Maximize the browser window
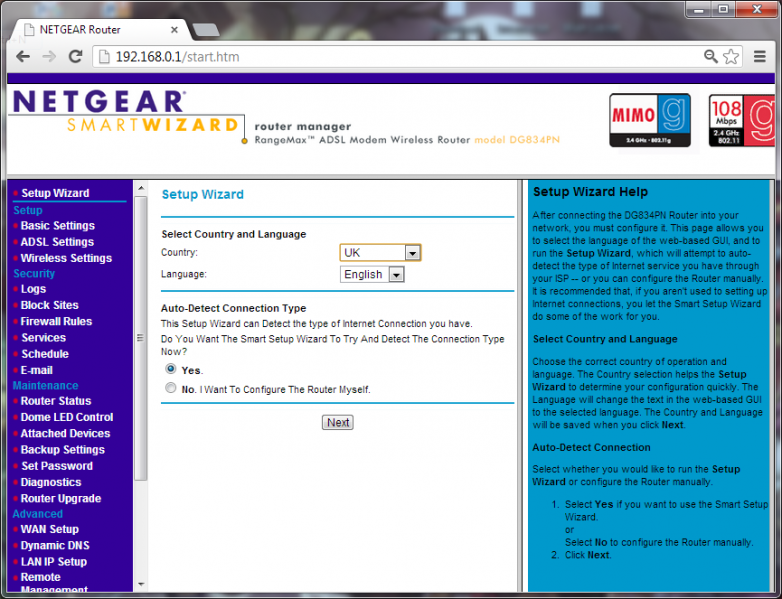This screenshot has width=782, height=599. coord(723,9)
